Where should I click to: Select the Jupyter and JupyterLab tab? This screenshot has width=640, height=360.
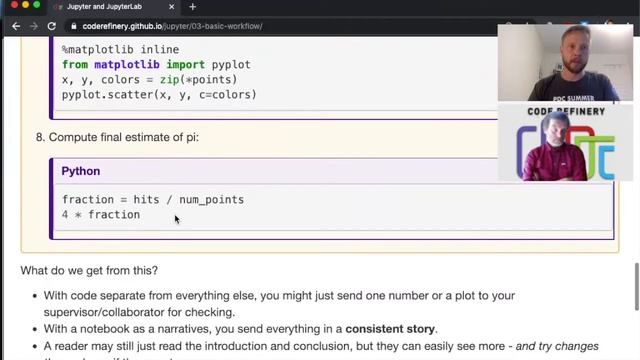[114, 7]
